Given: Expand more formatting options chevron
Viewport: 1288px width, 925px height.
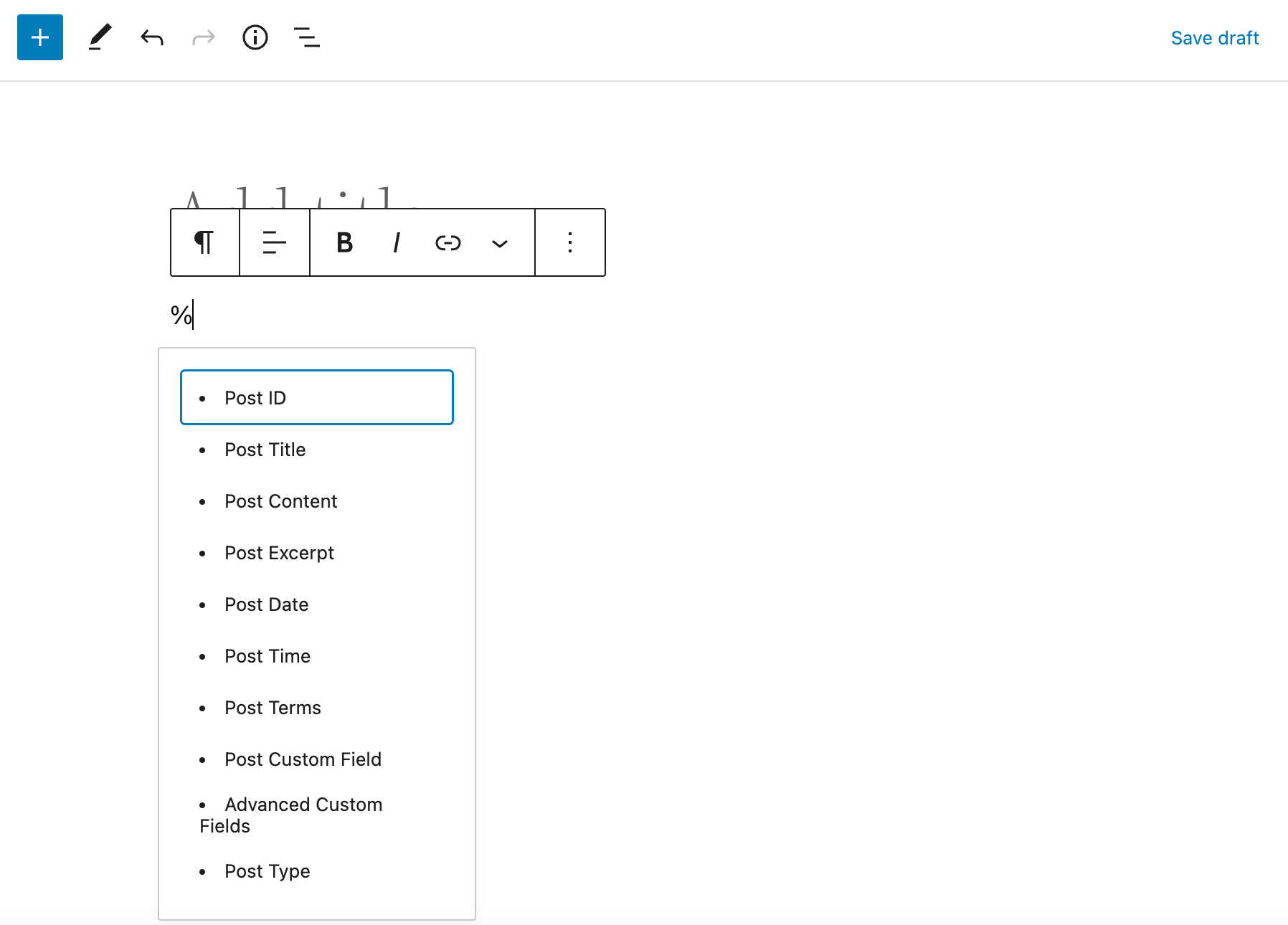Looking at the screenshot, I should 500,242.
